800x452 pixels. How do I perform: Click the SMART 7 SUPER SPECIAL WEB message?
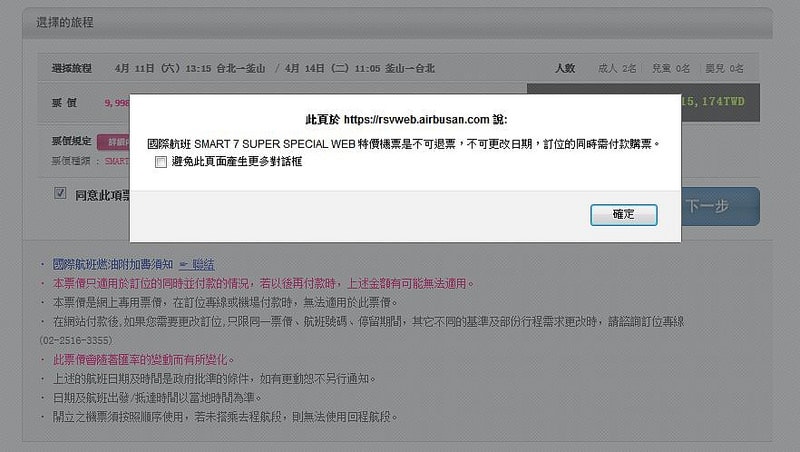(x=405, y=144)
